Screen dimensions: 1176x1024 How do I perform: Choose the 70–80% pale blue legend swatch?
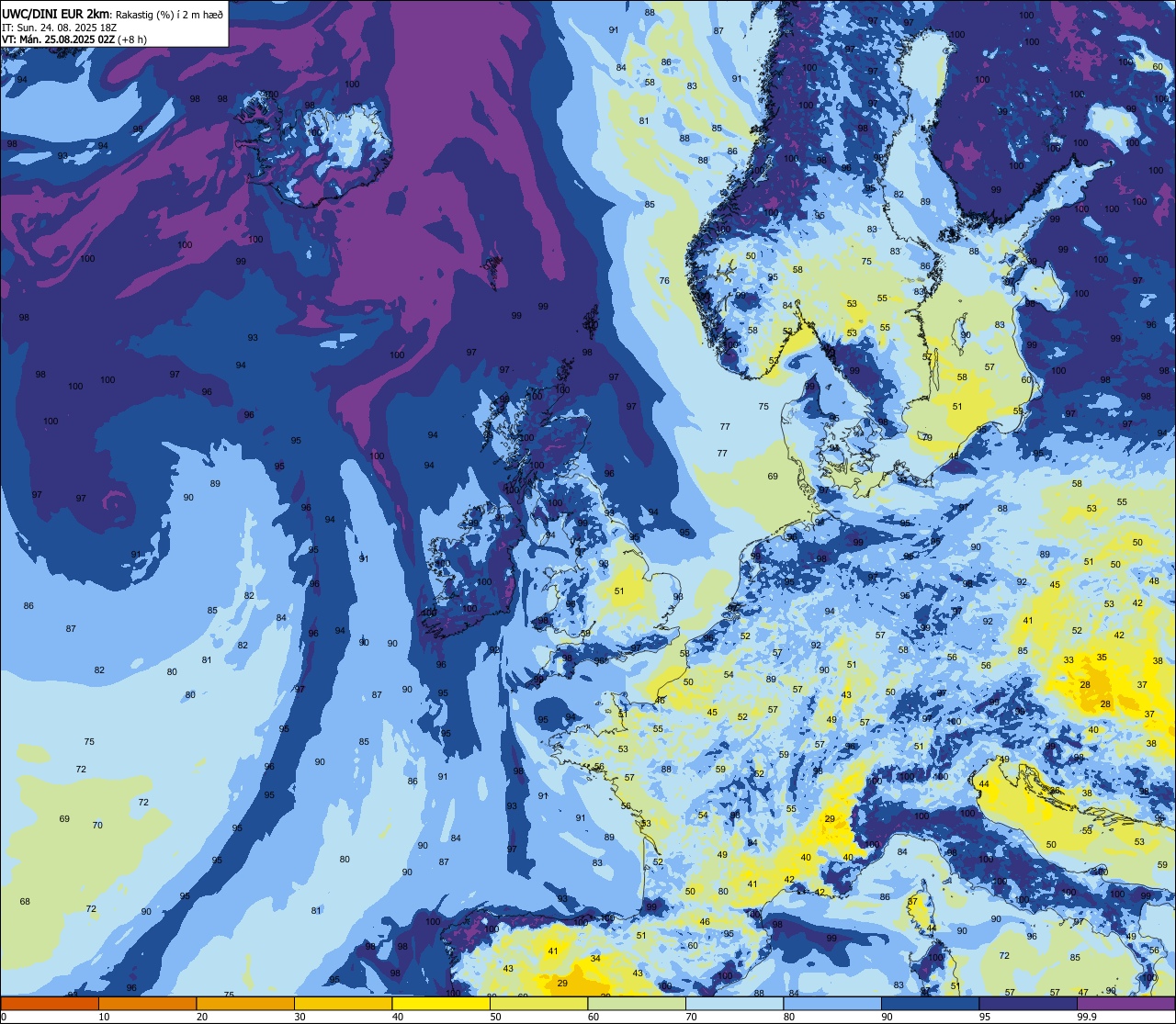pos(734,1003)
